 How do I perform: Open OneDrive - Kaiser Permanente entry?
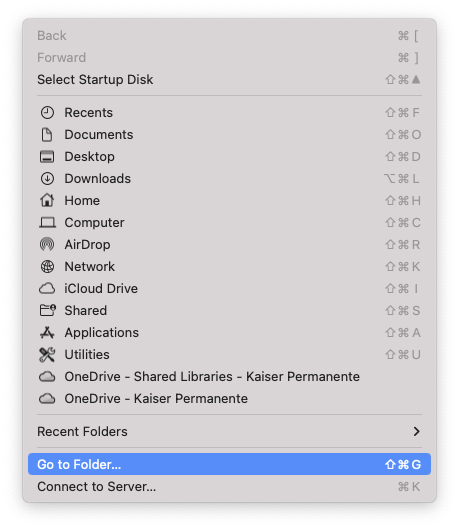coord(229,399)
